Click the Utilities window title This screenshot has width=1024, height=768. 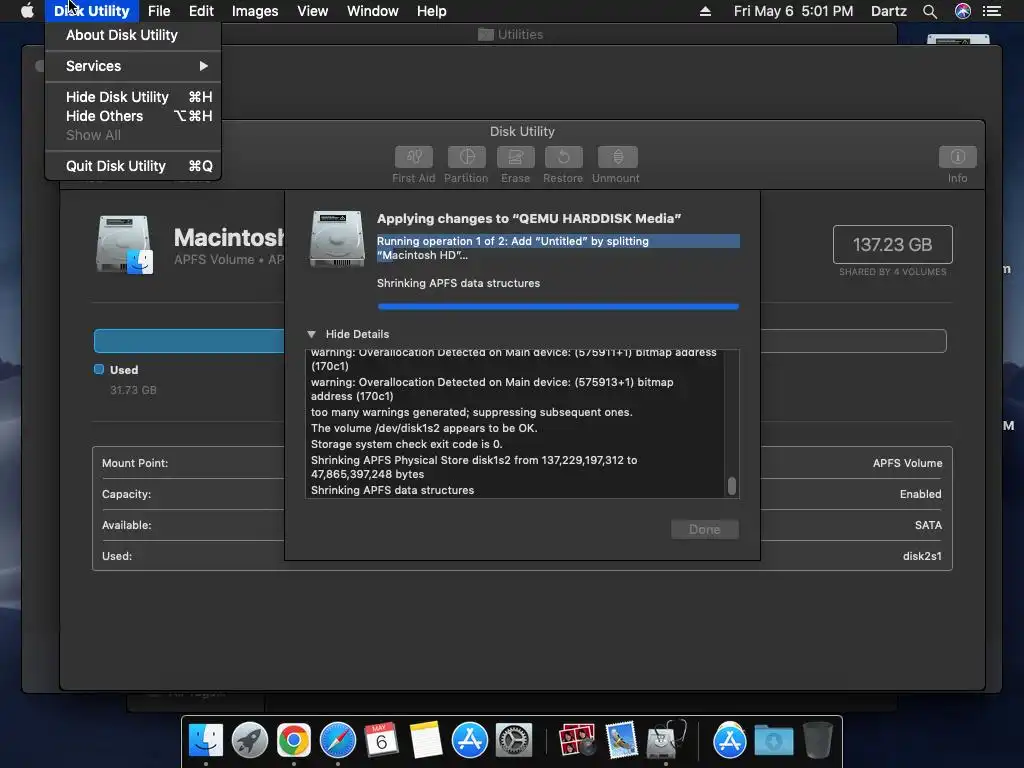click(x=520, y=35)
